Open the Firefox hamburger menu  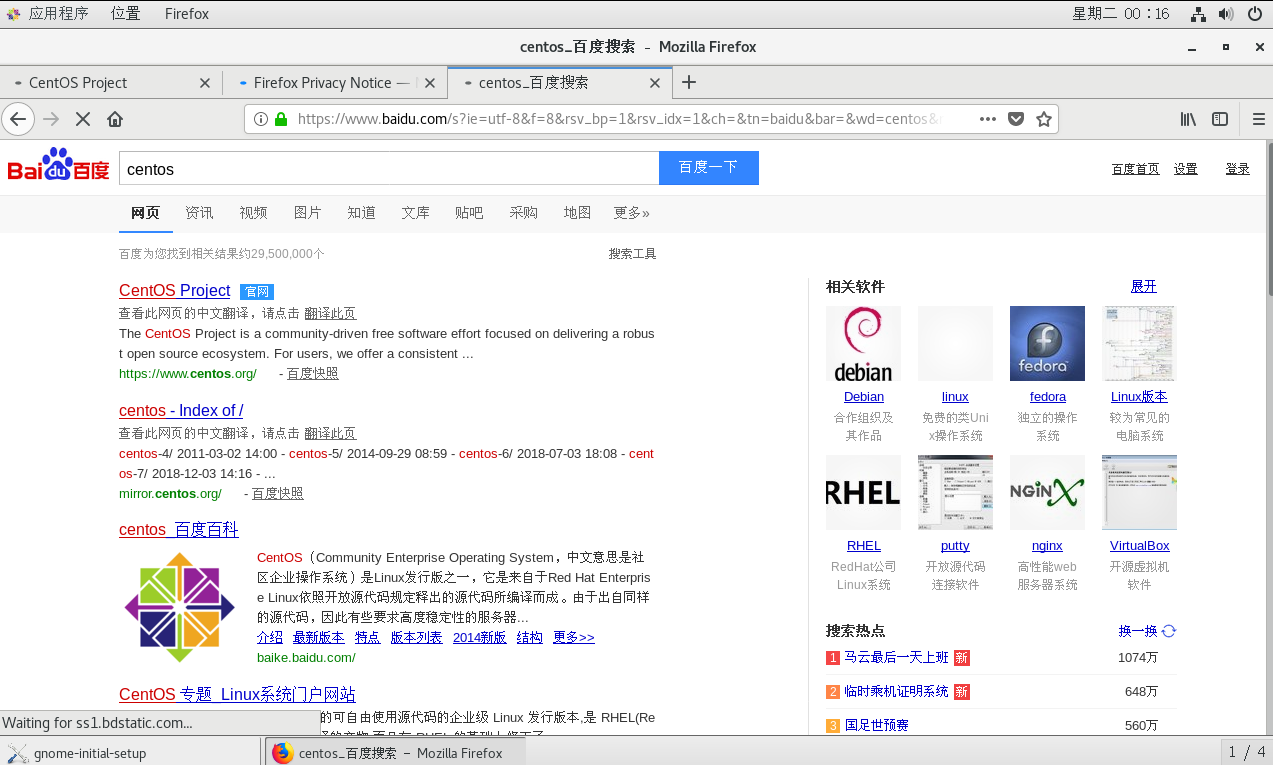tap(1259, 119)
